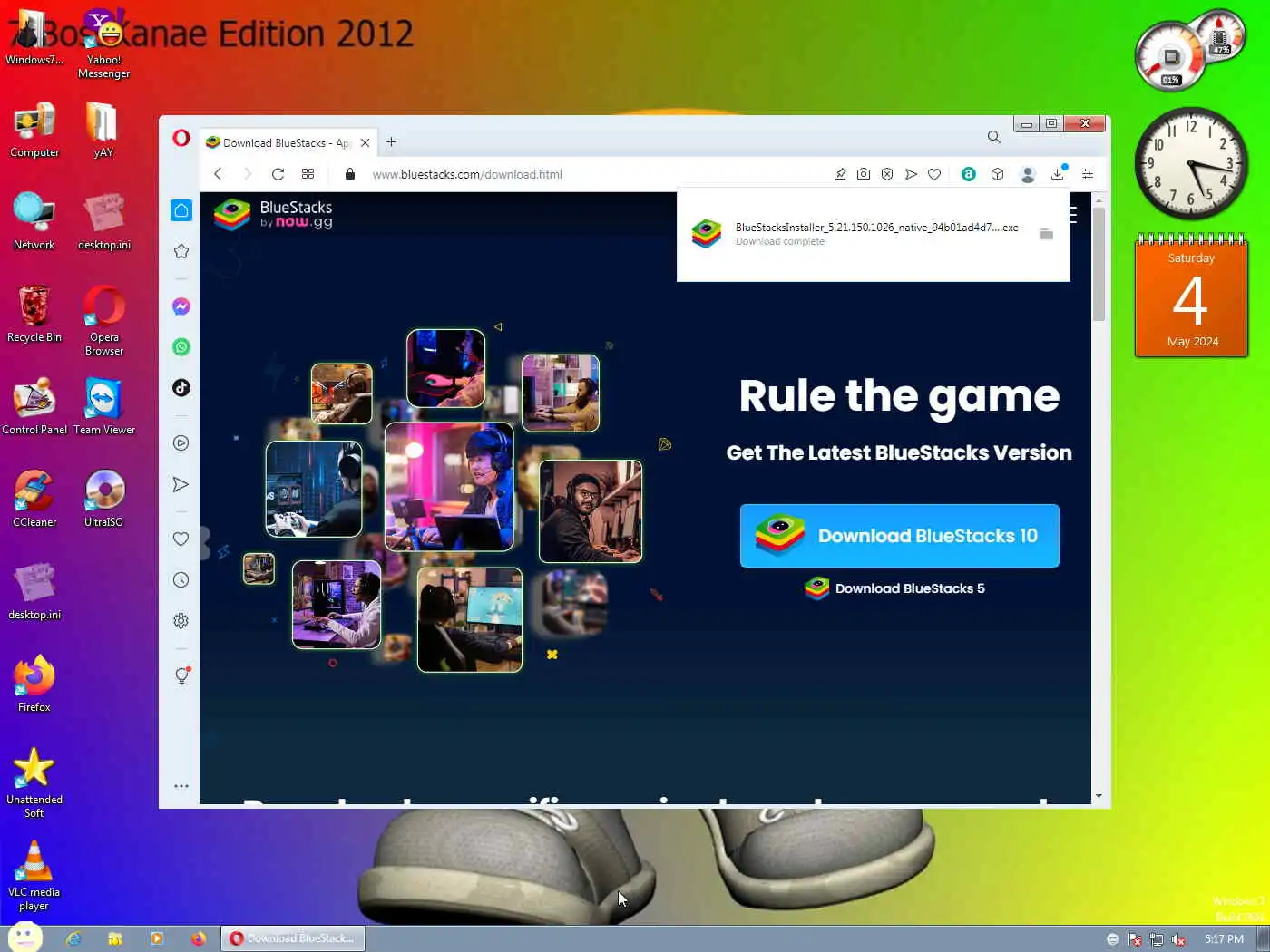This screenshot has height=952, width=1270.
Task: Open Network desktop icon
Action: 34,222
